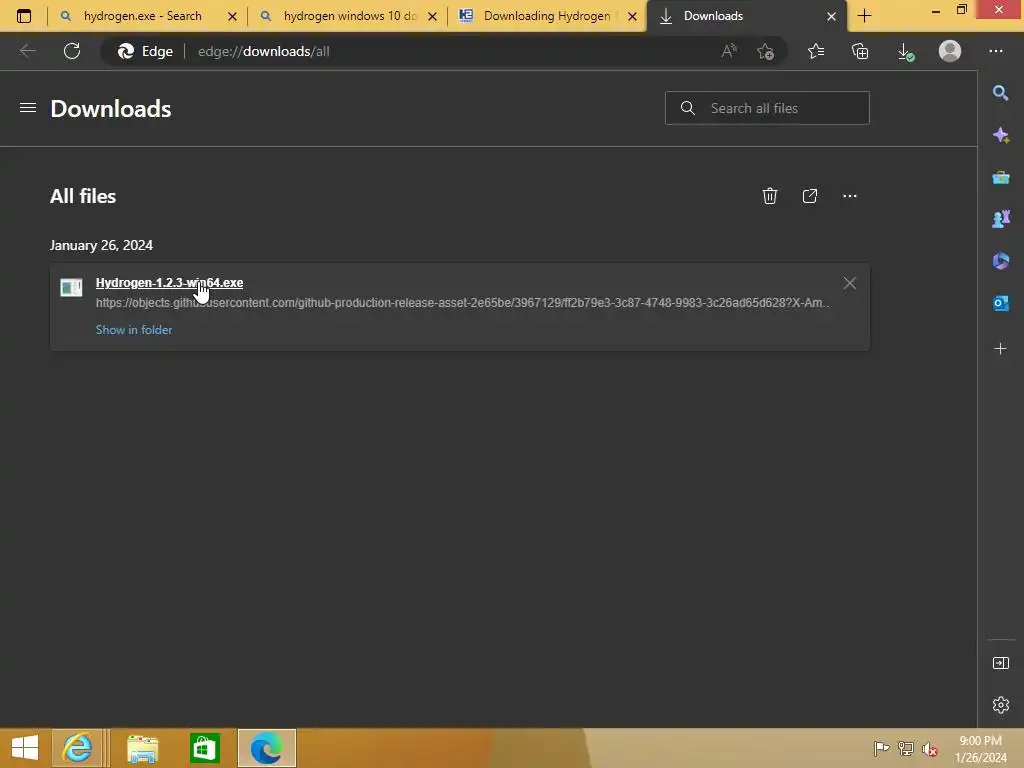Click the githubusercontent download URL text

[462, 302]
